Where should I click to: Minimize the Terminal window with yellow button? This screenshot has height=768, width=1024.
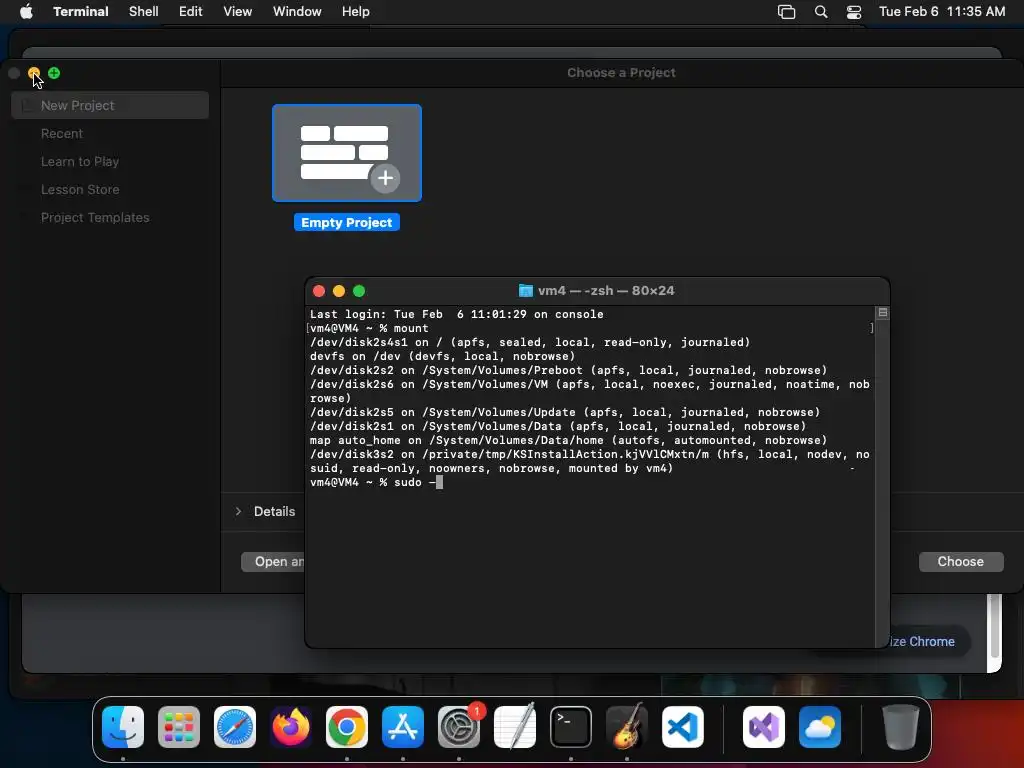pyautogui.click(x=339, y=291)
